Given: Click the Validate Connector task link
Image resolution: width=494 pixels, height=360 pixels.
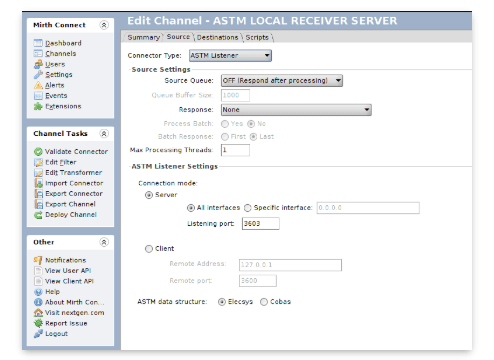Looking at the screenshot, I should (76, 152).
